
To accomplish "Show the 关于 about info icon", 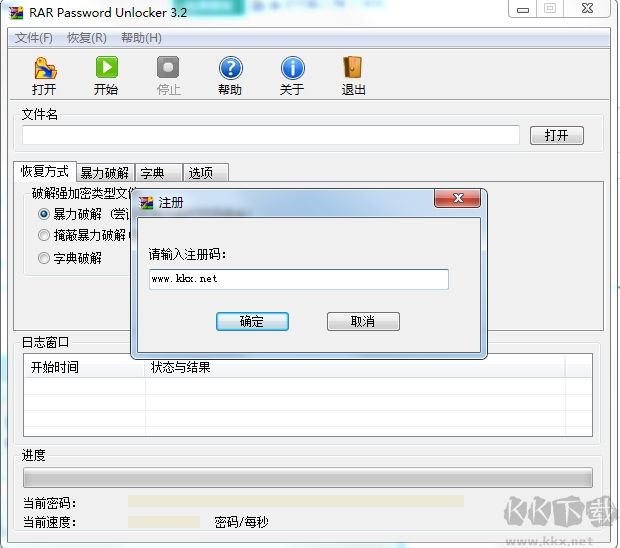I will [x=292, y=68].
